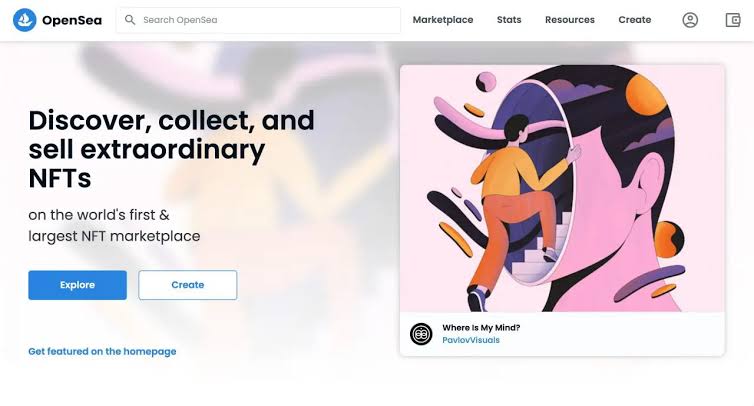754x406 pixels.
Task: Open the Where Is My Mind? title
Action: tap(481, 328)
